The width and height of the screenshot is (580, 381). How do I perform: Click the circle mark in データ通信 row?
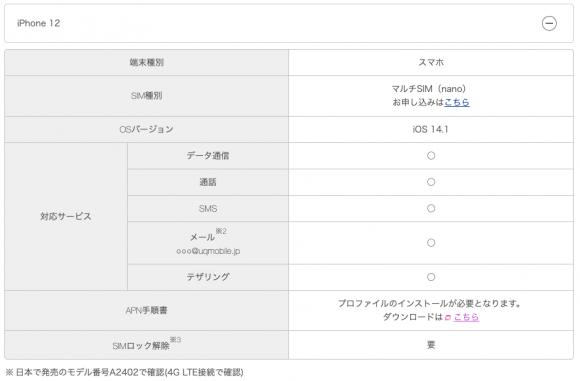tap(431, 156)
